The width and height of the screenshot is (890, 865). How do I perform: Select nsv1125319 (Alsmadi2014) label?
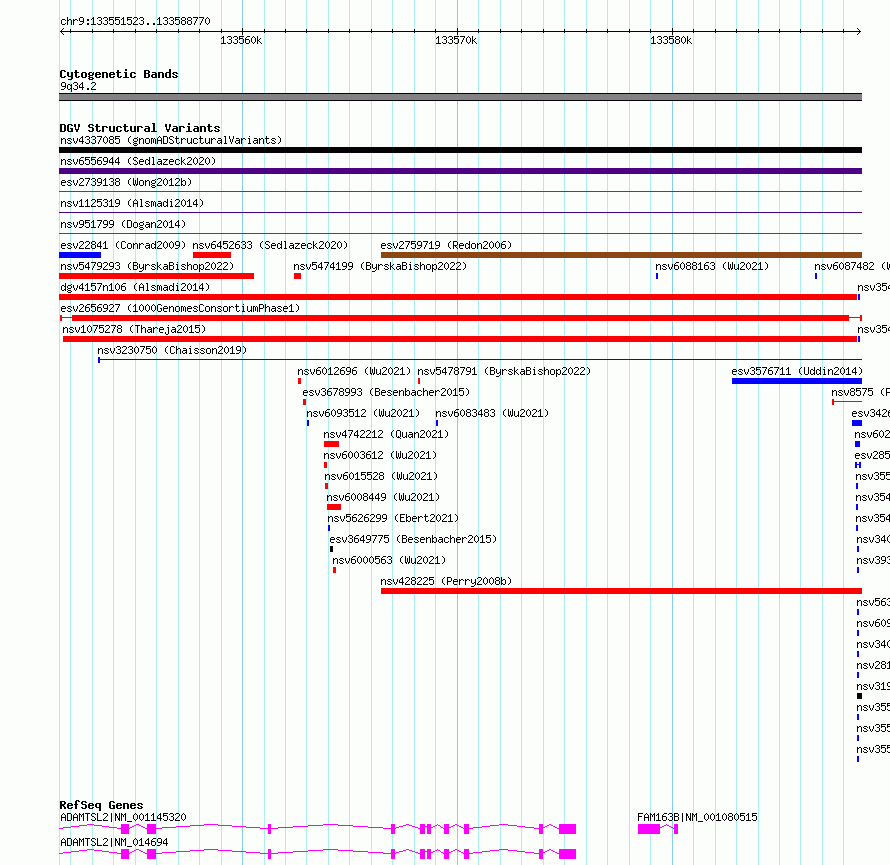click(x=132, y=203)
